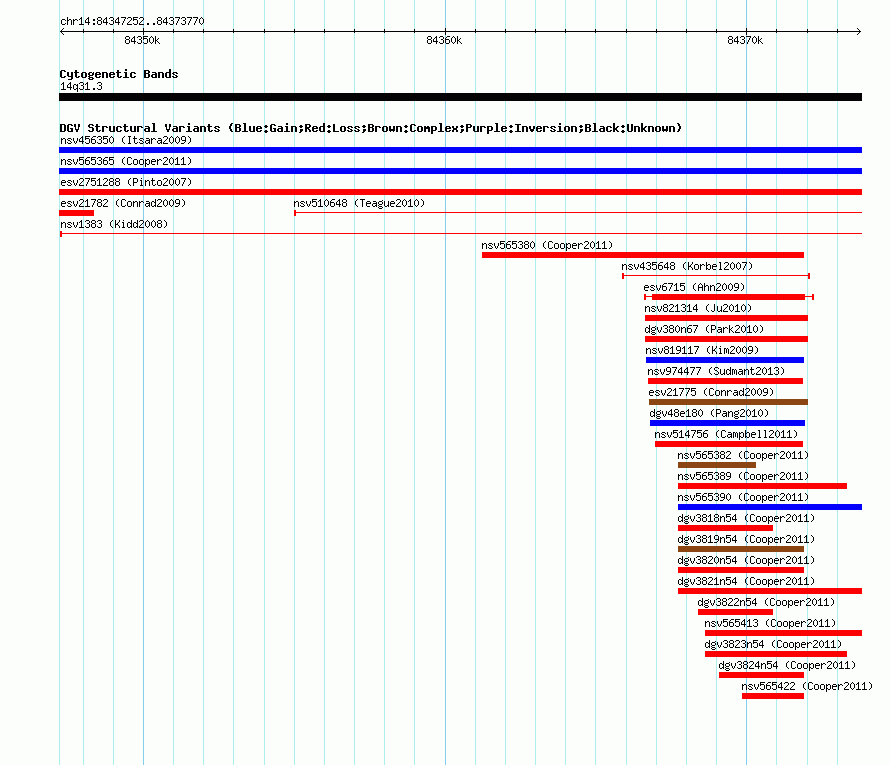Click the 14q31.3 band label
This screenshot has height=765, width=890.
tap(81, 86)
